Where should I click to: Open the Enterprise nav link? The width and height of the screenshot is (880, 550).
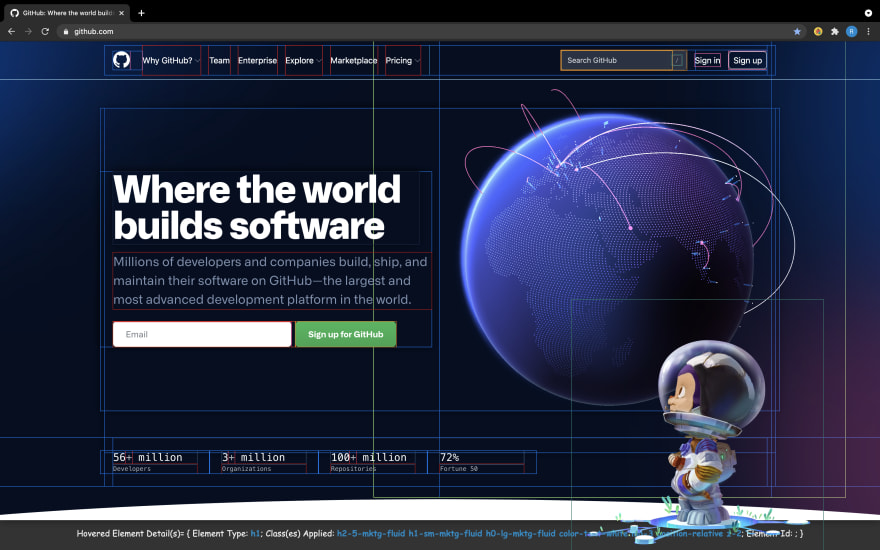coord(257,60)
